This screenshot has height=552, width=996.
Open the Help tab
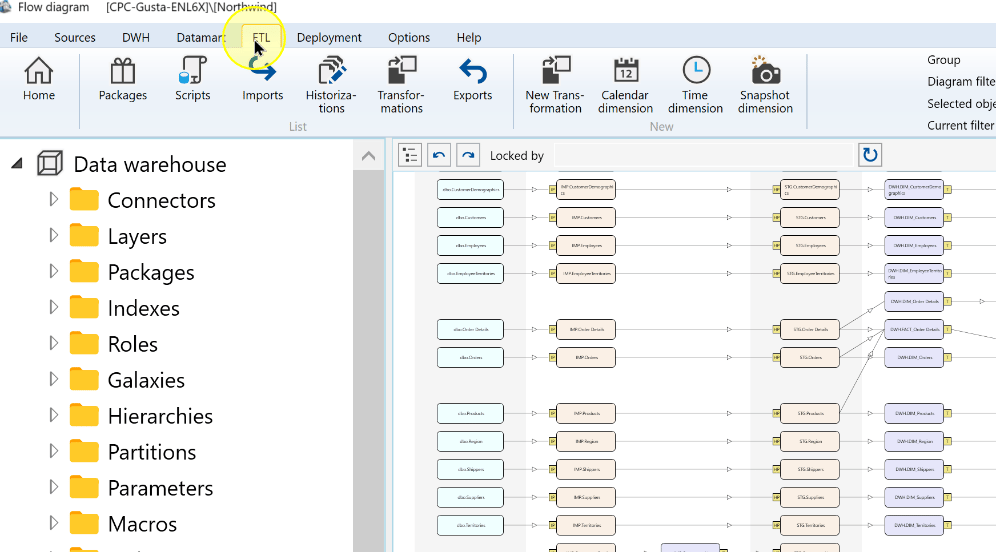(x=469, y=37)
